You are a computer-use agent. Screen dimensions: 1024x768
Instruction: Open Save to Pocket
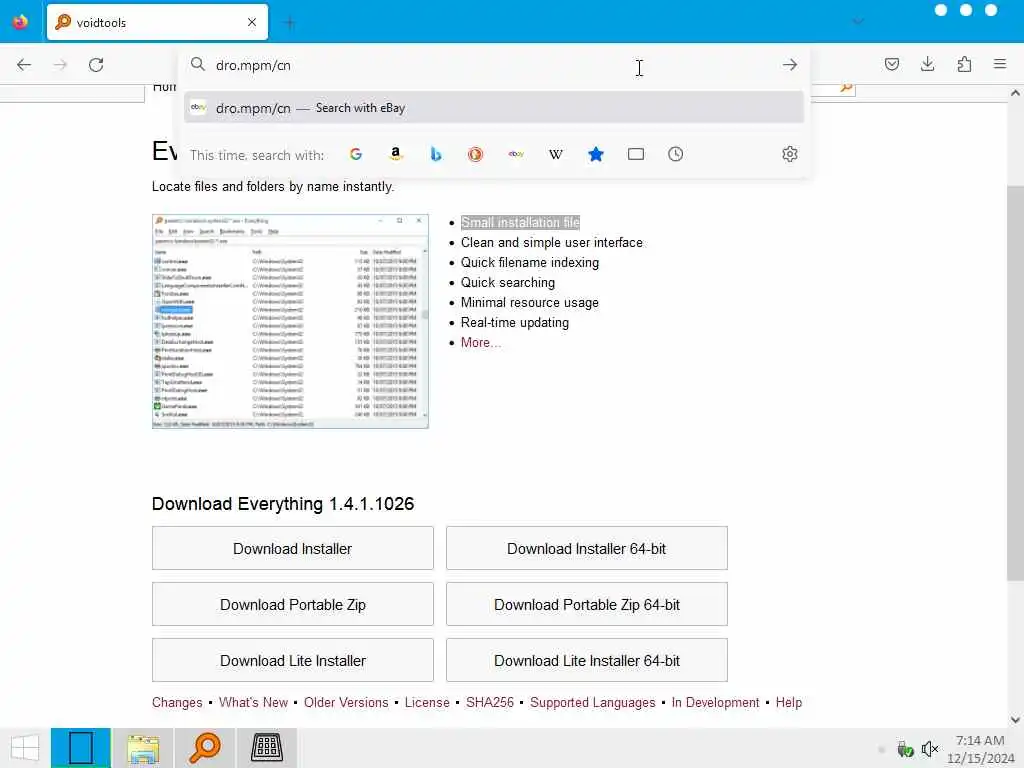point(891,65)
